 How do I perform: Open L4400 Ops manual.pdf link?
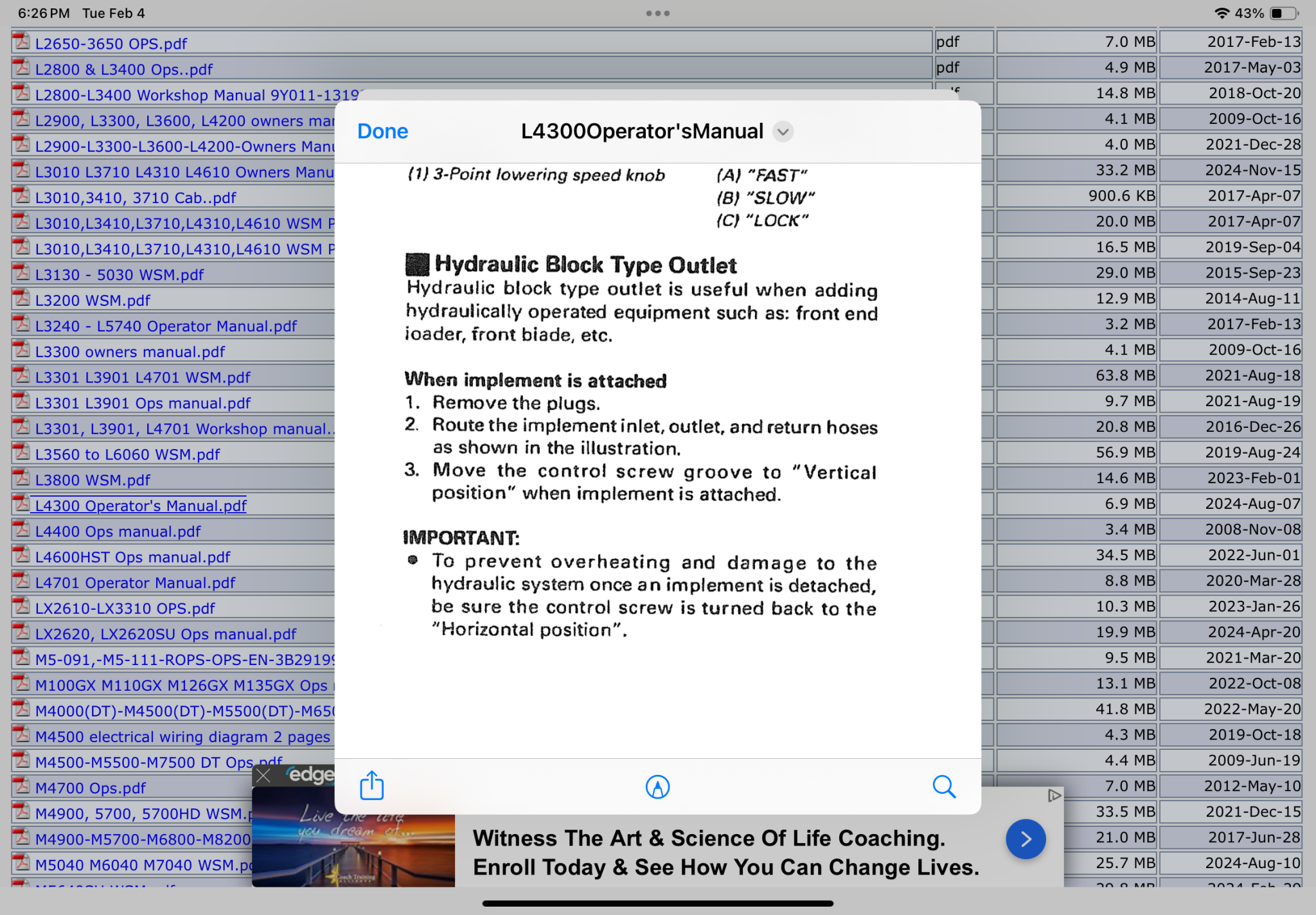point(118,532)
